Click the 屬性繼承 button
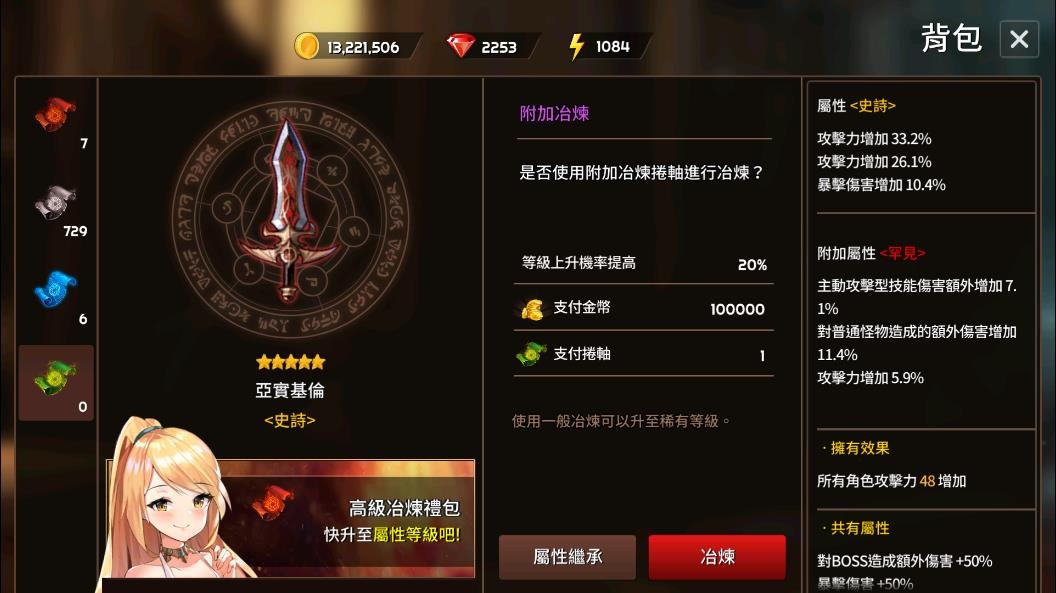The width and height of the screenshot is (1056, 593). coord(567,557)
